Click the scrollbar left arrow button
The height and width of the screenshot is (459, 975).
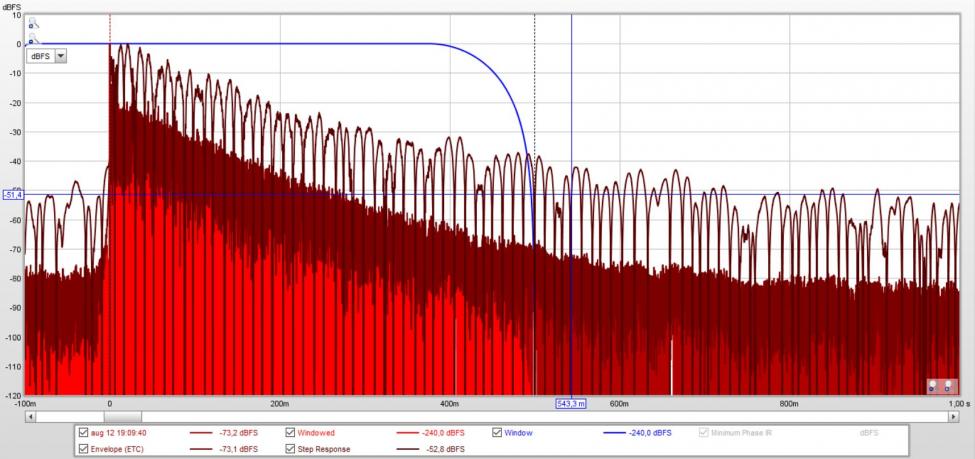click(30, 417)
